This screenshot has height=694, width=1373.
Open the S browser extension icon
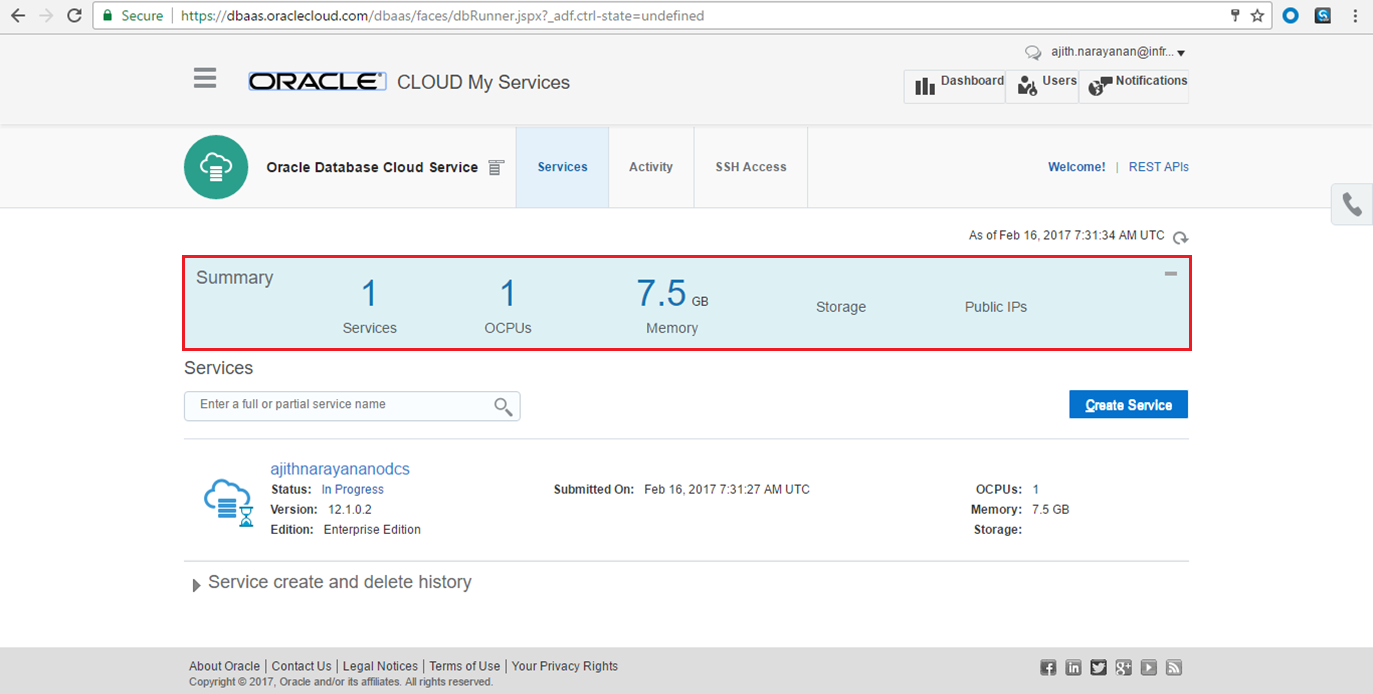(1323, 16)
